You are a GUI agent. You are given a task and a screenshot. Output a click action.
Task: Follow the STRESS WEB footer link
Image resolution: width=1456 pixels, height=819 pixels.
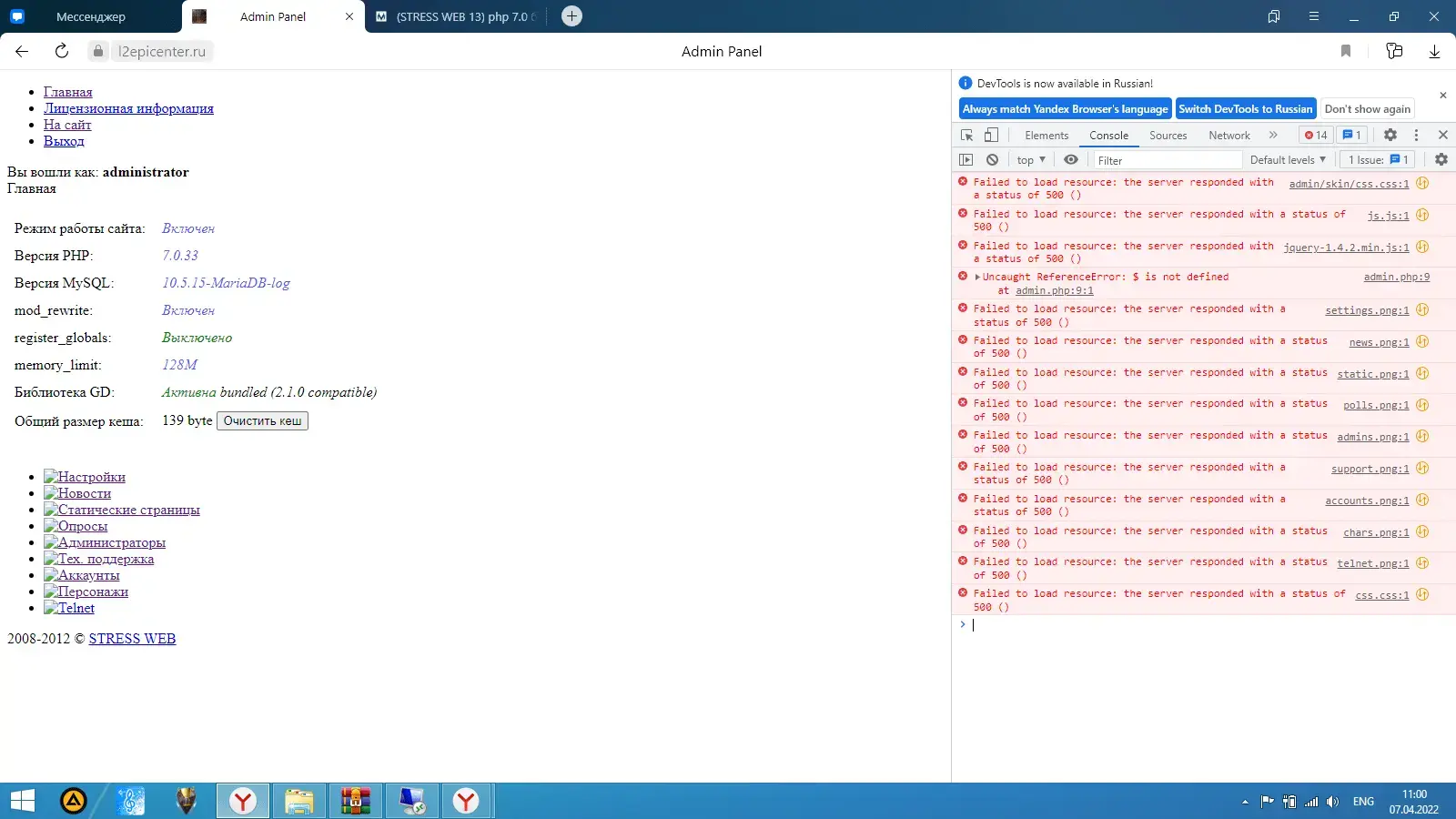pyautogui.click(x=132, y=639)
